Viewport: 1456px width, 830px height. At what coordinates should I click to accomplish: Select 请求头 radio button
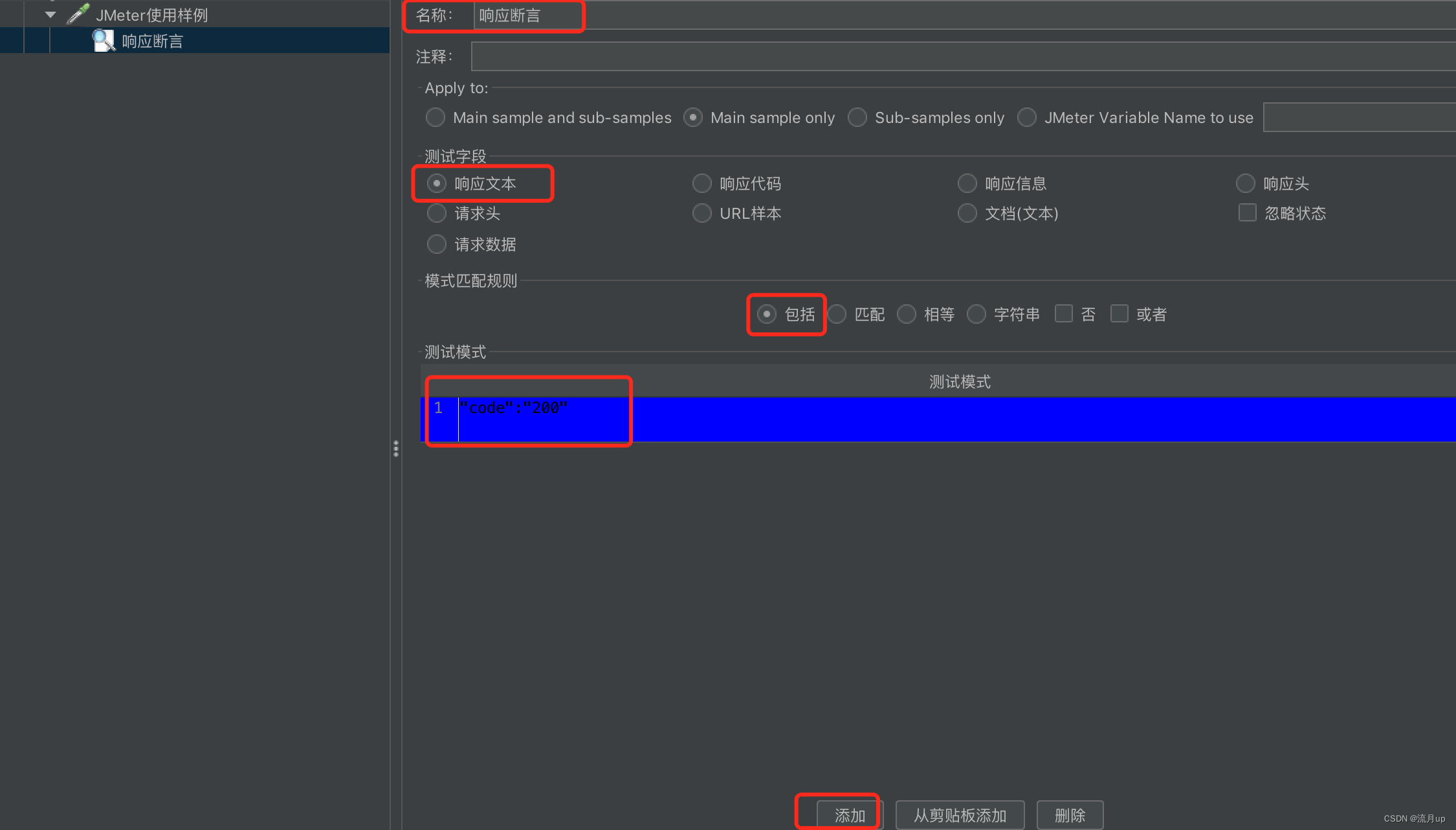pyautogui.click(x=437, y=213)
